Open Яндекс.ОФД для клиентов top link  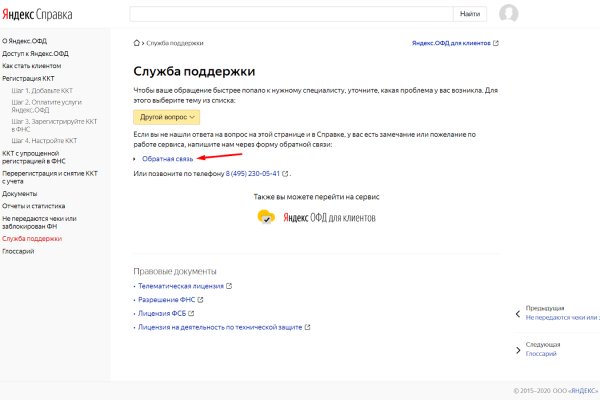tap(449, 44)
